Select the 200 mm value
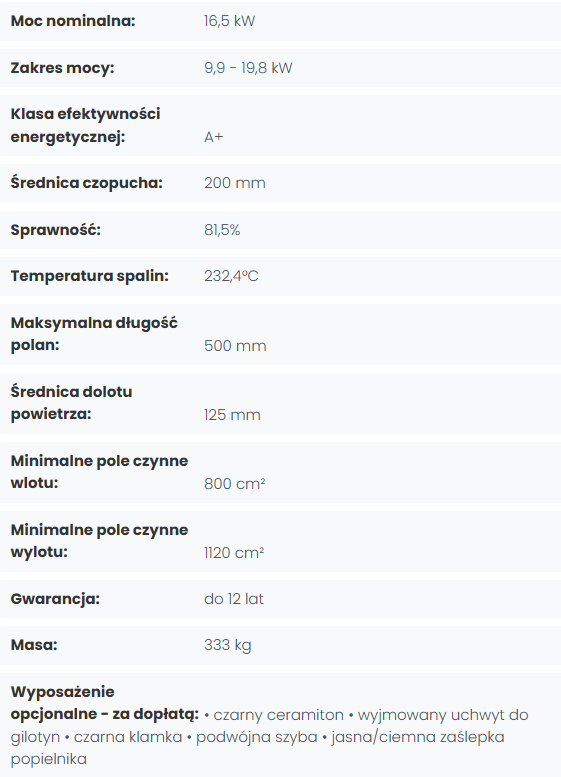The image size is (561, 777). pos(235,183)
